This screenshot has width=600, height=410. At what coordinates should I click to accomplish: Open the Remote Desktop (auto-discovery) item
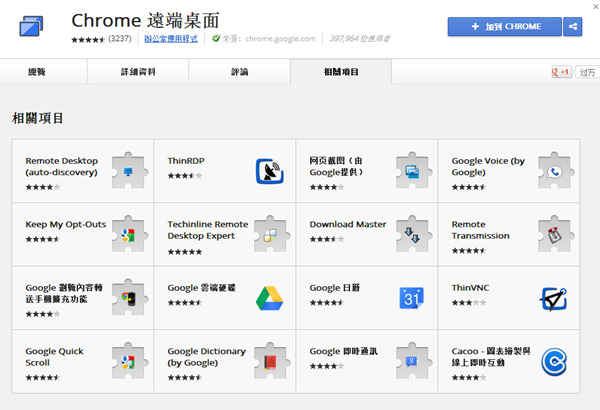pos(61,166)
